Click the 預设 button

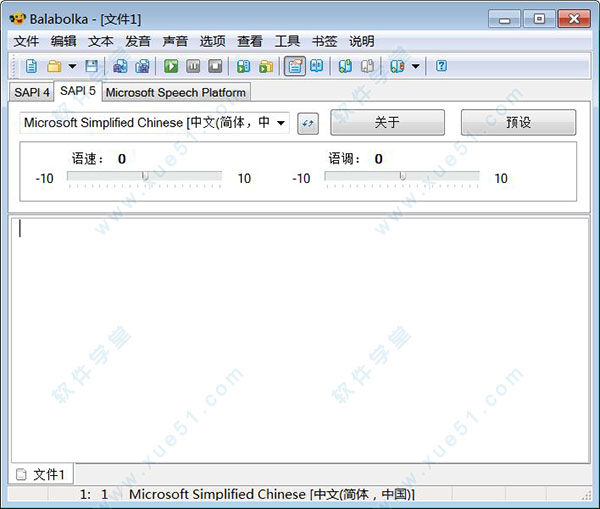click(518, 122)
